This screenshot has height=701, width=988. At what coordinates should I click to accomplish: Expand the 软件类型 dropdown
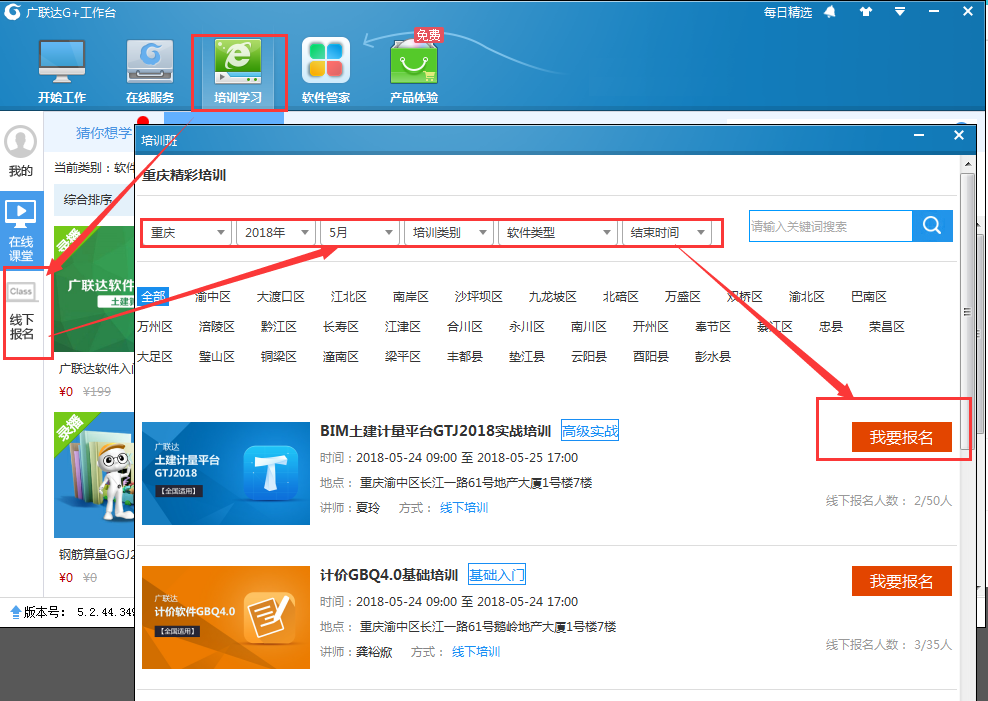(x=558, y=232)
